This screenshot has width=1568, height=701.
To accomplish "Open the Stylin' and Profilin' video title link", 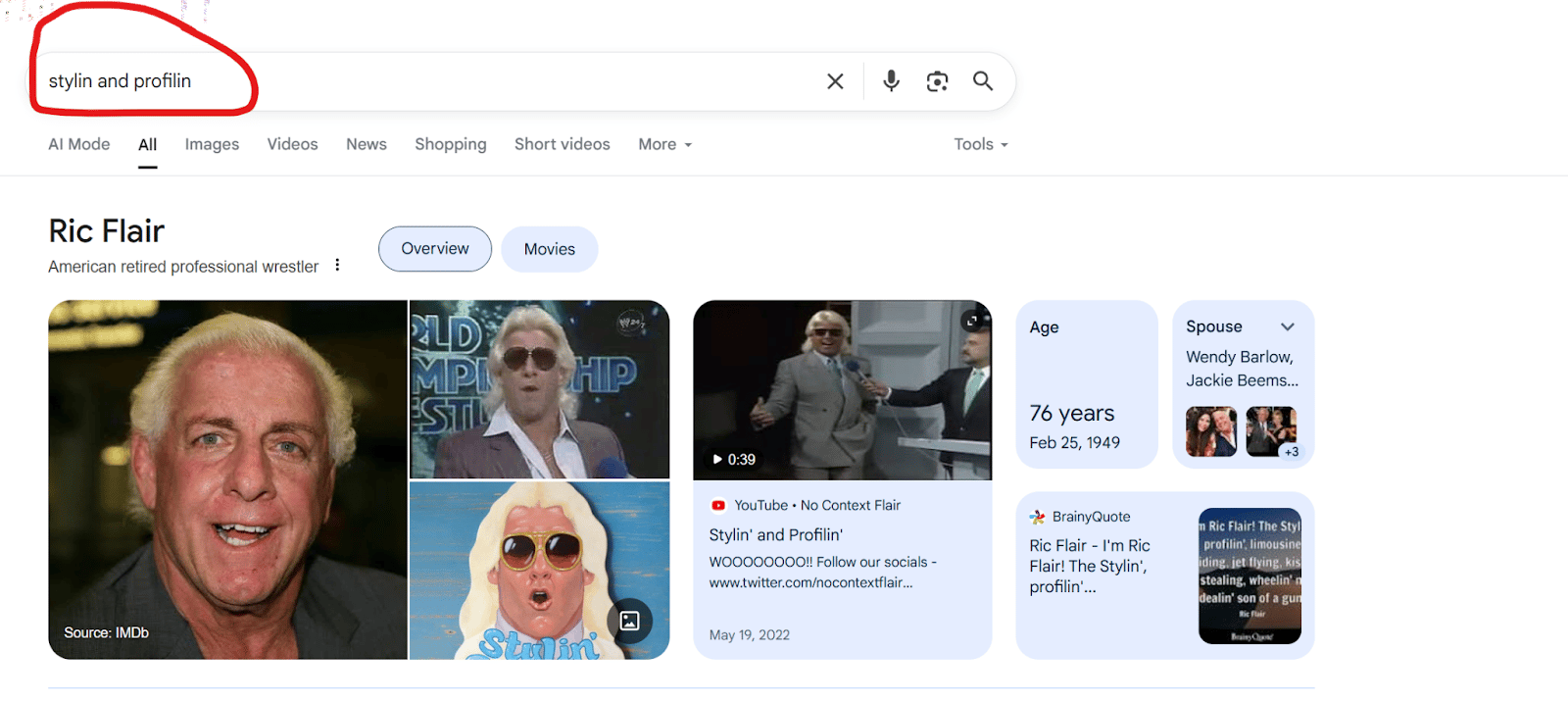I will tap(776, 535).
